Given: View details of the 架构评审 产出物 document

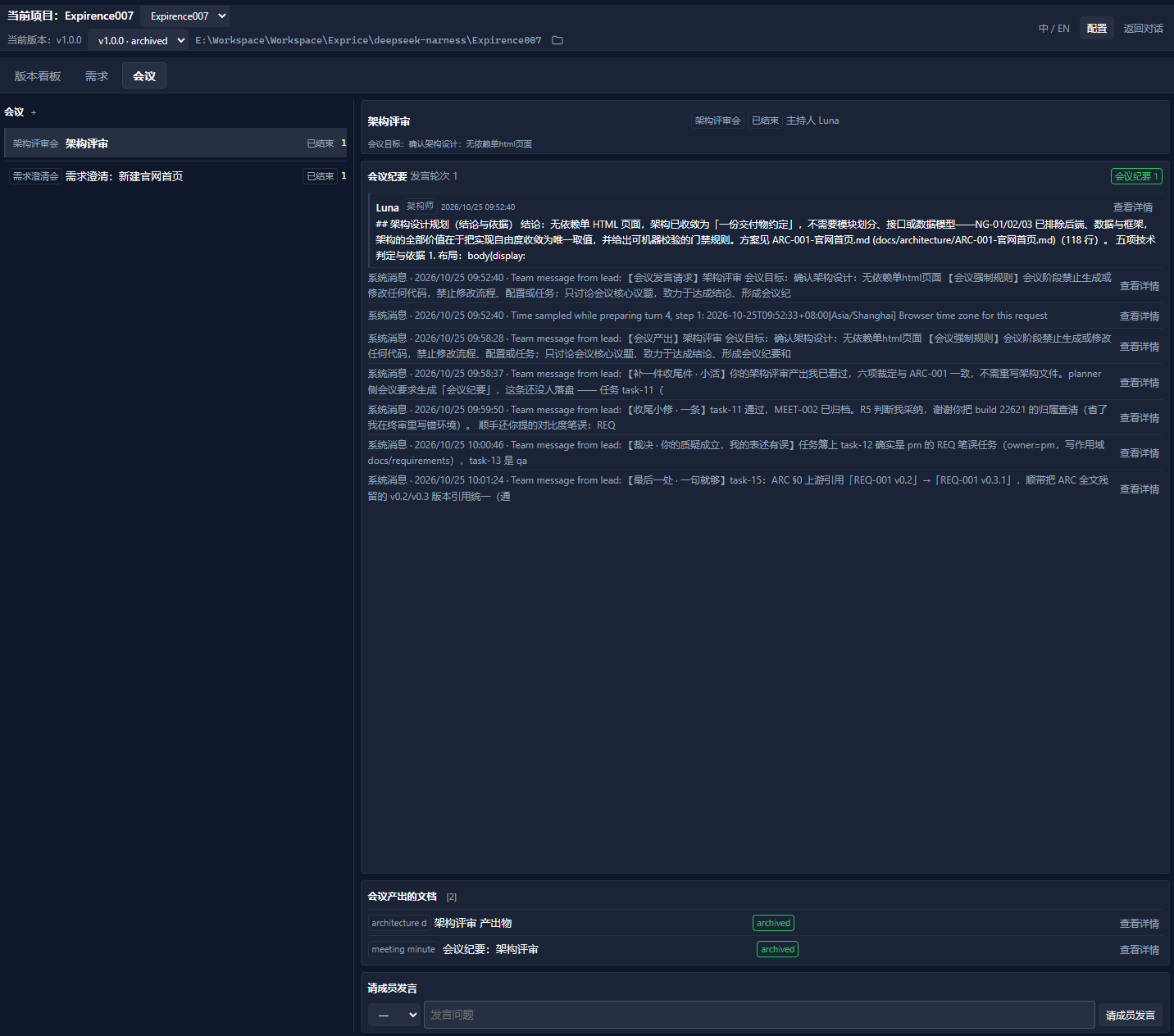Looking at the screenshot, I should tap(1140, 924).
